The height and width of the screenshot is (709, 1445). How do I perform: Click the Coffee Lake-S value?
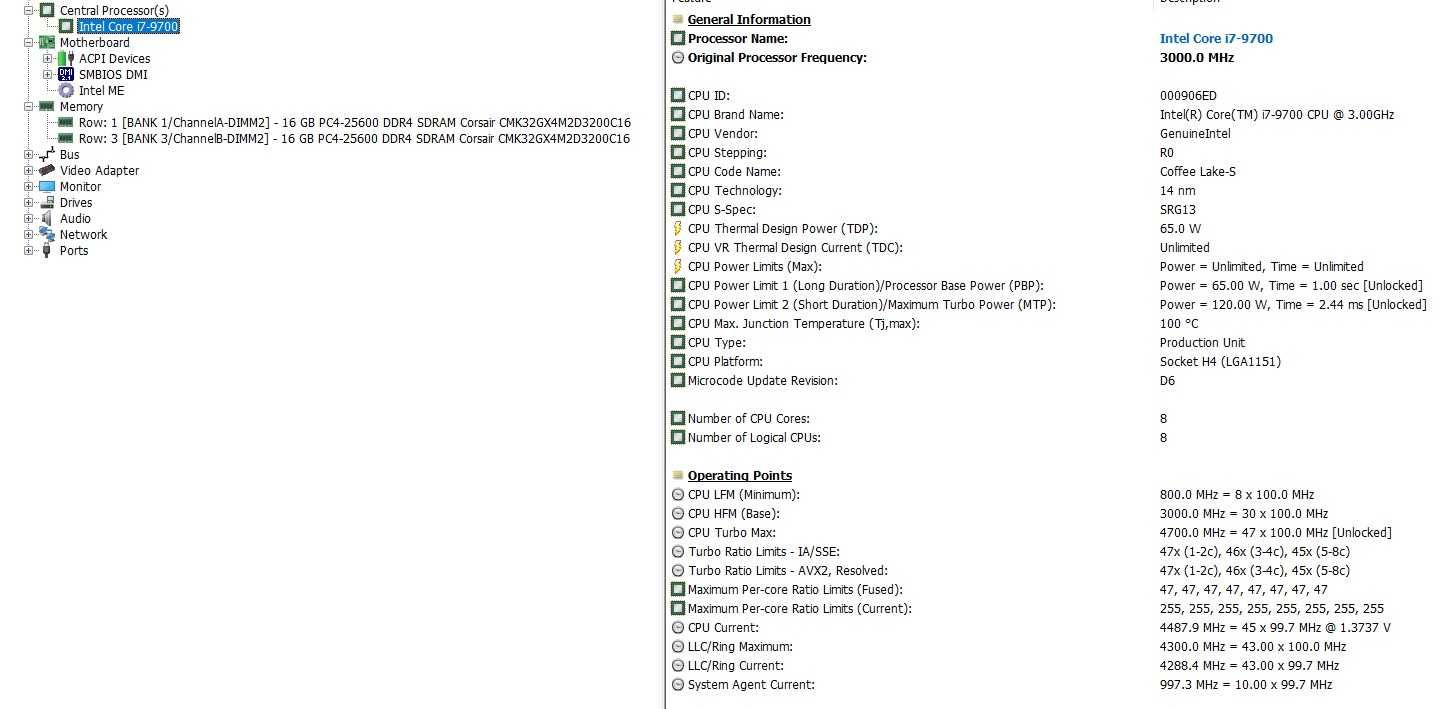click(x=1198, y=171)
